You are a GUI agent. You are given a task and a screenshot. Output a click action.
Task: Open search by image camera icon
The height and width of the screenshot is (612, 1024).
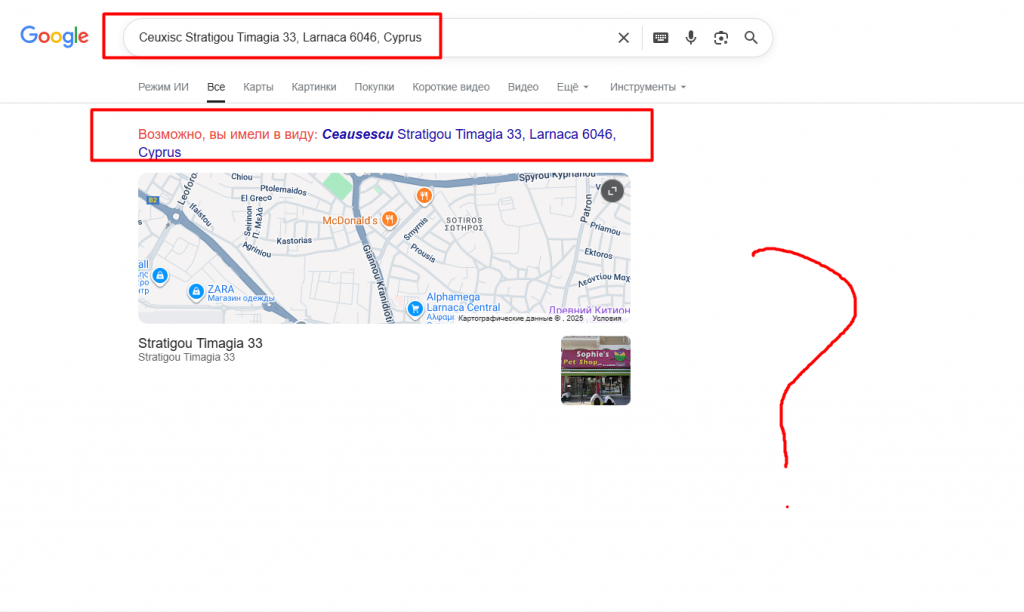[720, 38]
